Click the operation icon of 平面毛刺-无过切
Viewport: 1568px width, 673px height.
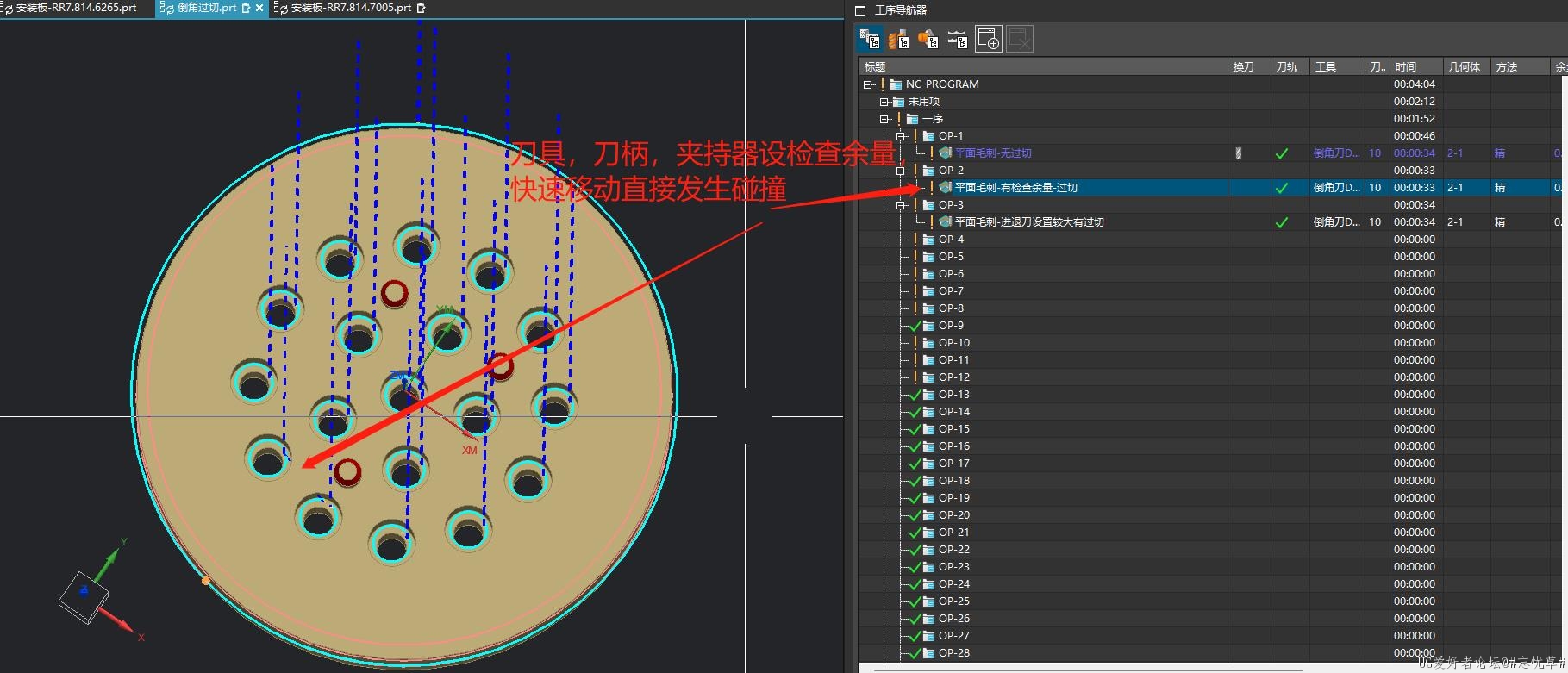click(946, 153)
